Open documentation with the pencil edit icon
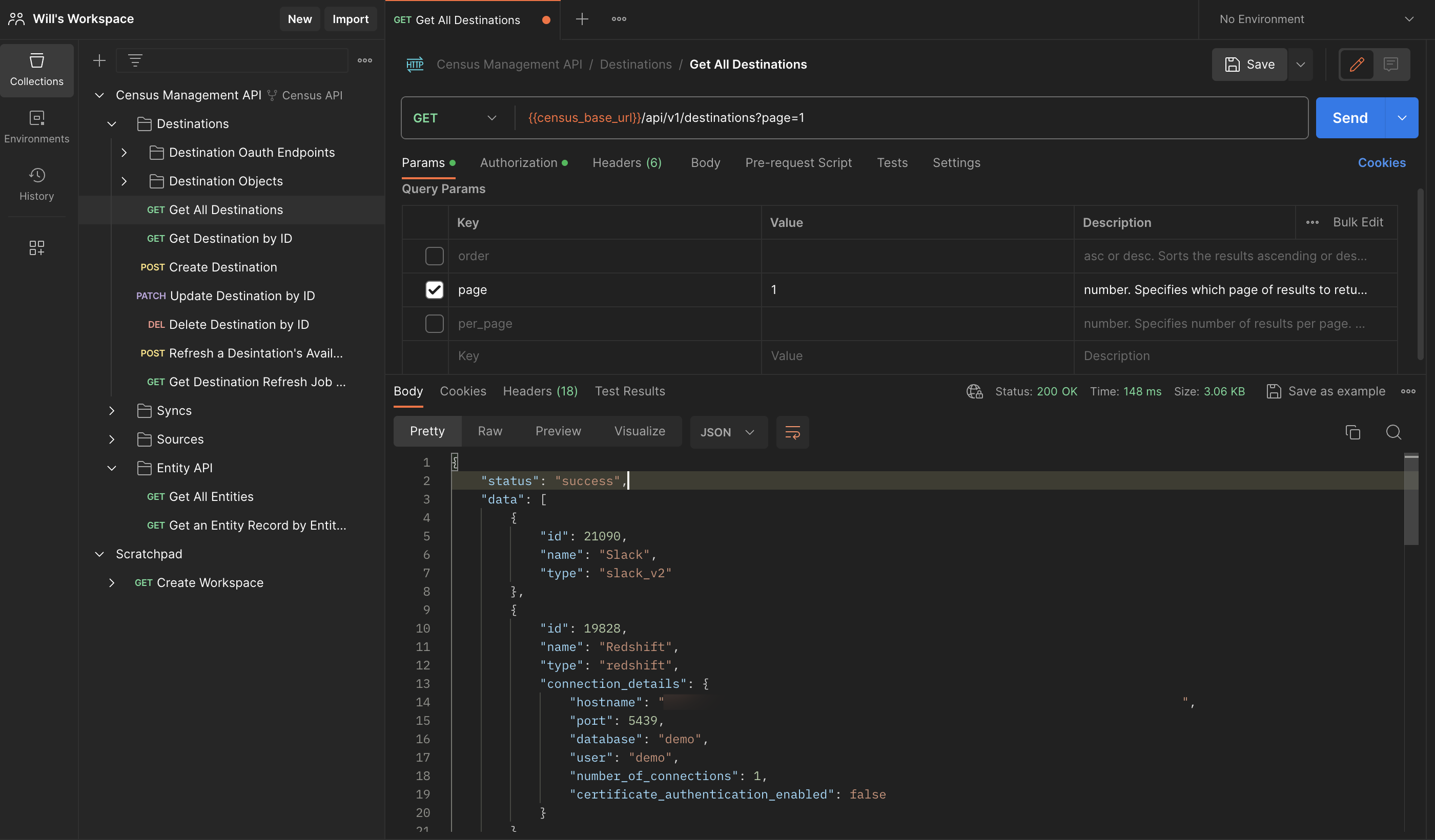This screenshot has height=840, width=1435. tap(1357, 65)
